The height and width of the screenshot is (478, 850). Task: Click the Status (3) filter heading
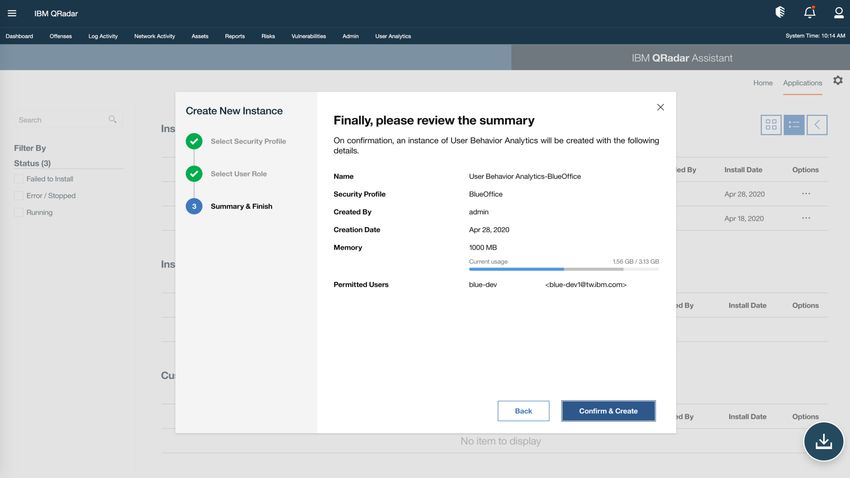33,163
